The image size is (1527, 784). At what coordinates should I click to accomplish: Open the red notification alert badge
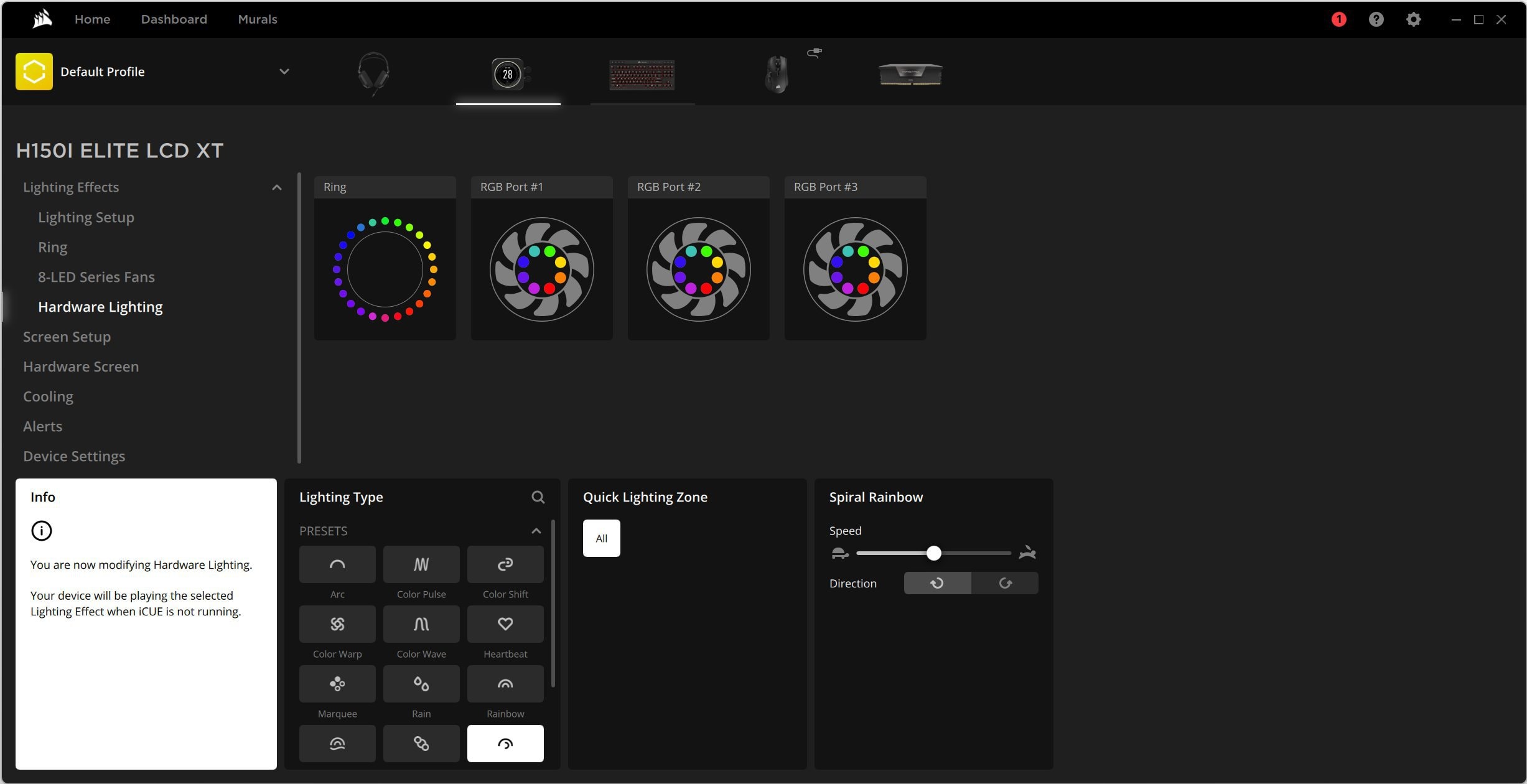point(1338,19)
